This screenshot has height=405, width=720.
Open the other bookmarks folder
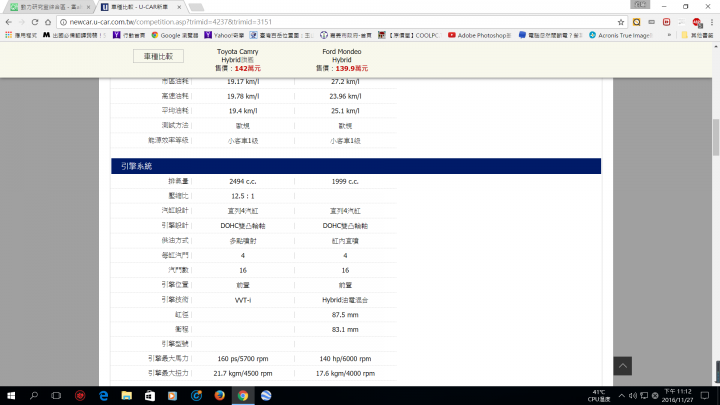point(697,35)
